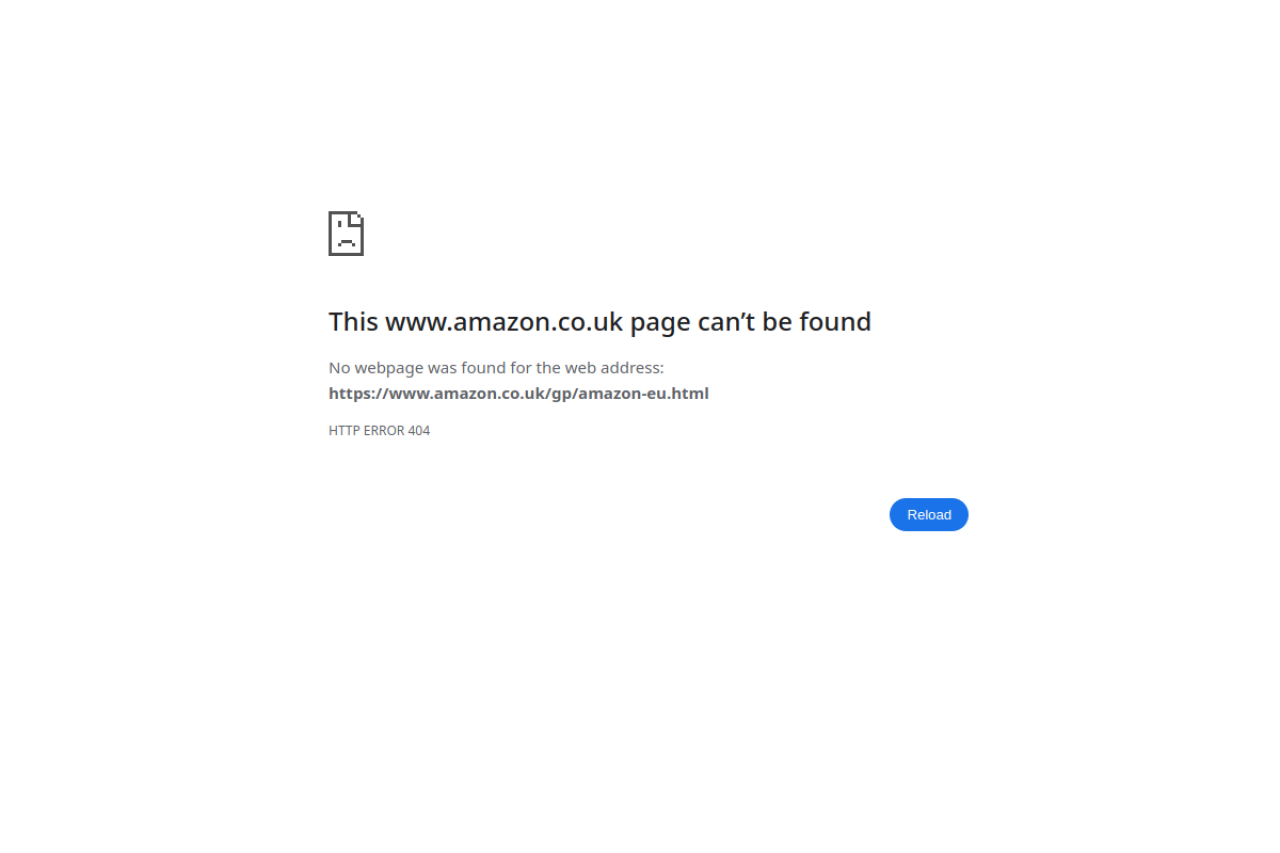Click the word "This" in heading
This screenshot has width=1280, height=853.
click(x=354, y=322)
